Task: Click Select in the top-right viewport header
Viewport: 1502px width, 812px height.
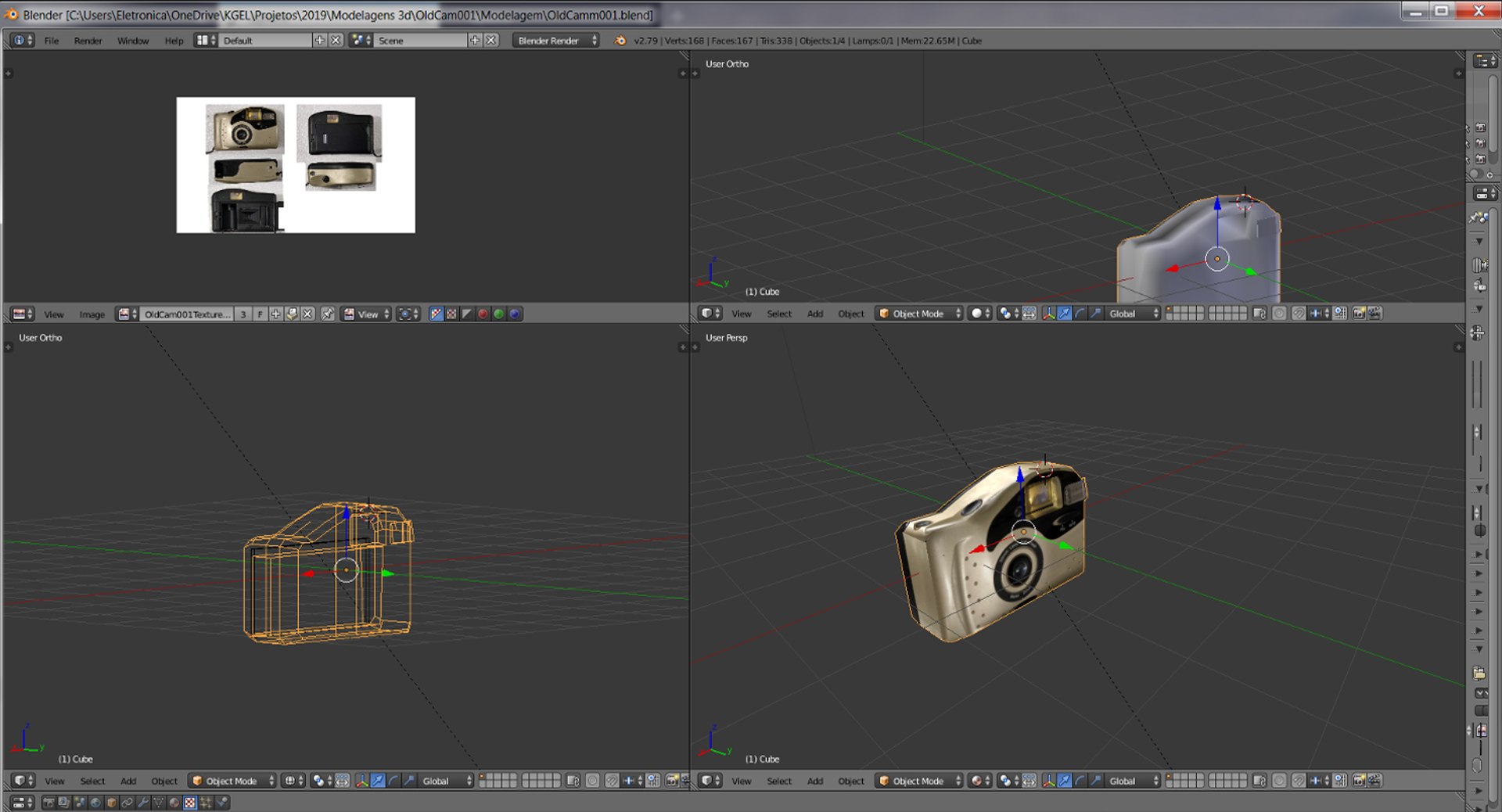Action: point(778,314)
